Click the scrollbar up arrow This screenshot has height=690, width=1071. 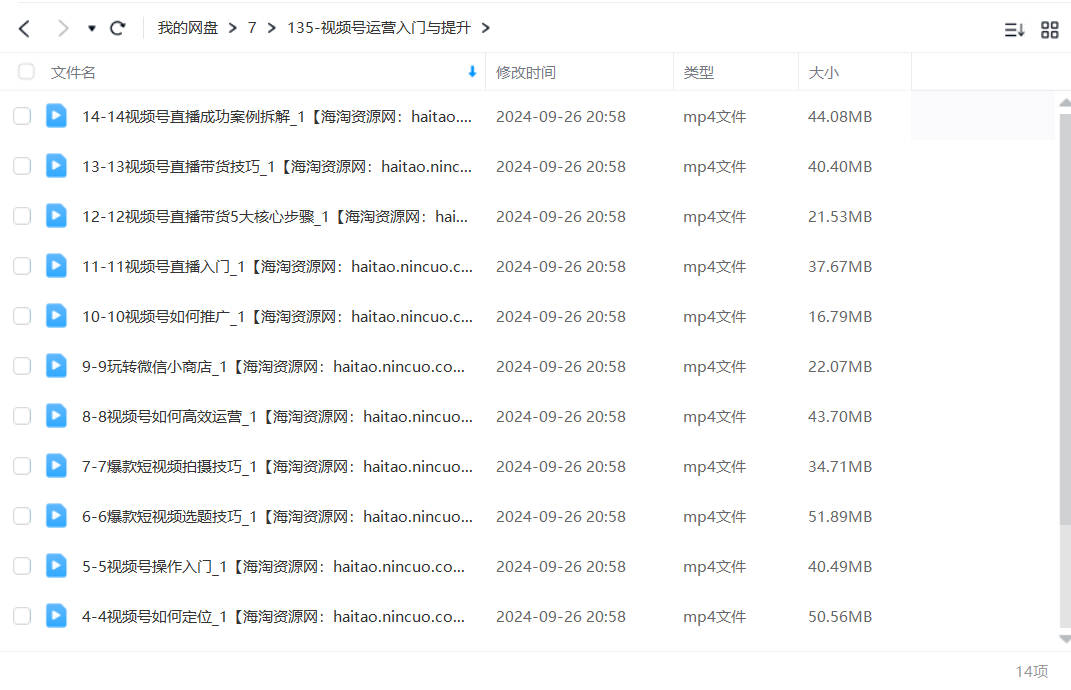pyautogui.click(x=1065, y=102)
